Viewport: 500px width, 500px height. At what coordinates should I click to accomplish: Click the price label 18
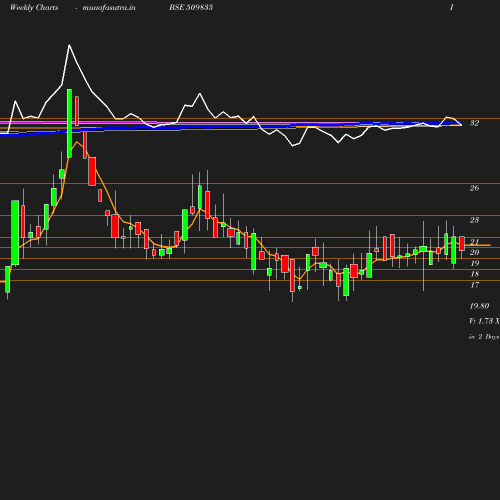pos(474,274)
